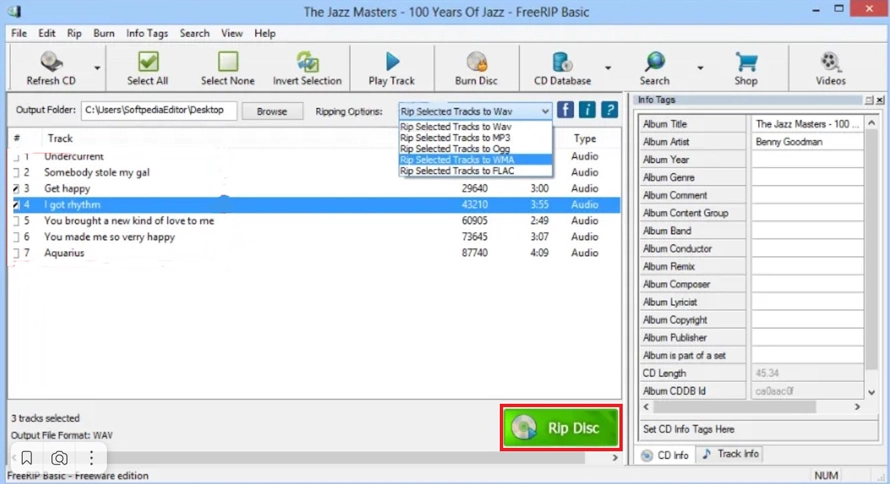Click Info Tags horizontal scrollbar left arrow

(646, 407)
